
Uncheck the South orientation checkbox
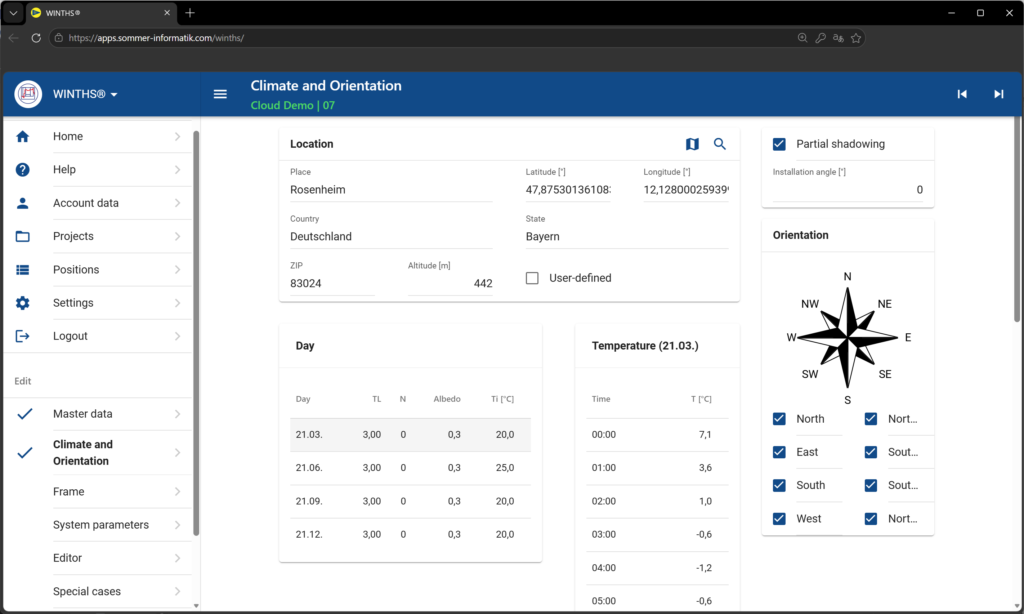click(779, 485)
